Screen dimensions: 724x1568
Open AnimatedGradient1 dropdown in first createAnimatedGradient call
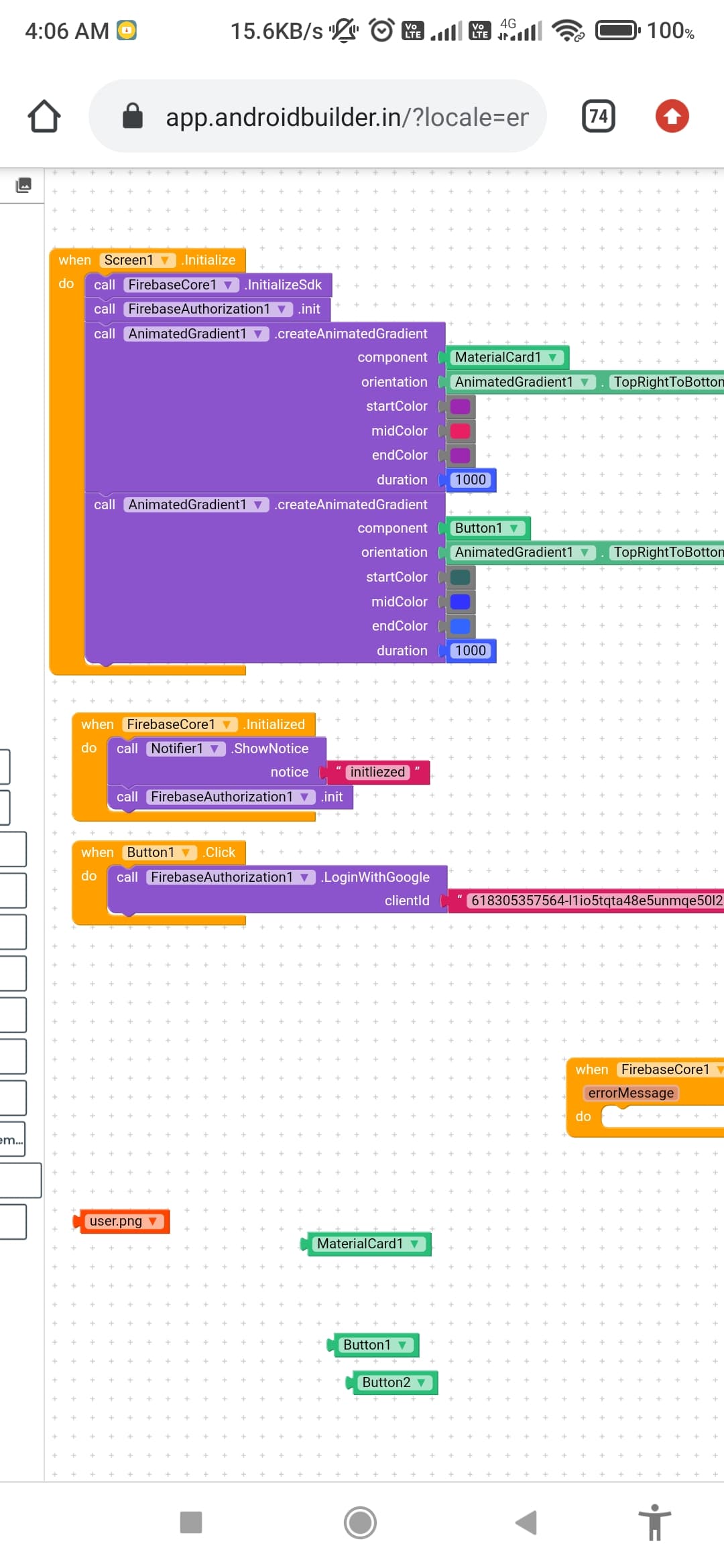pos(196,334)
